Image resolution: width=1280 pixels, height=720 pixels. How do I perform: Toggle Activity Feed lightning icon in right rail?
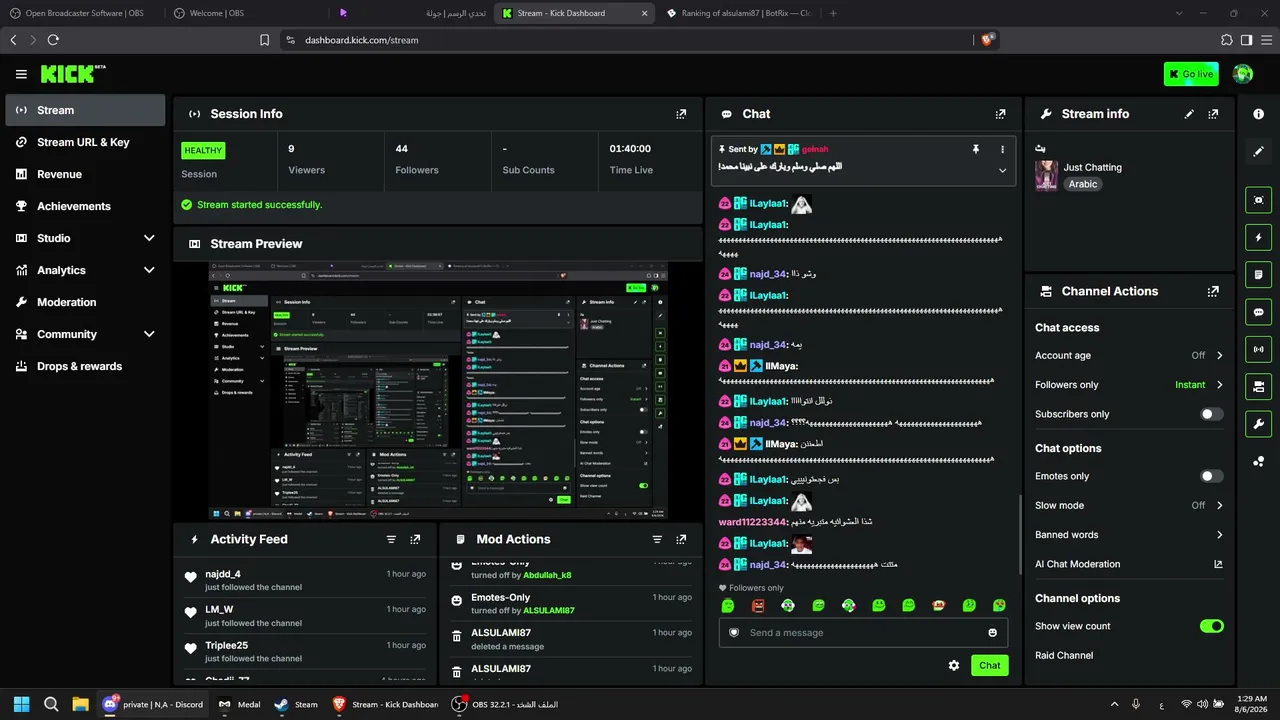click(x=1258, y=238)
